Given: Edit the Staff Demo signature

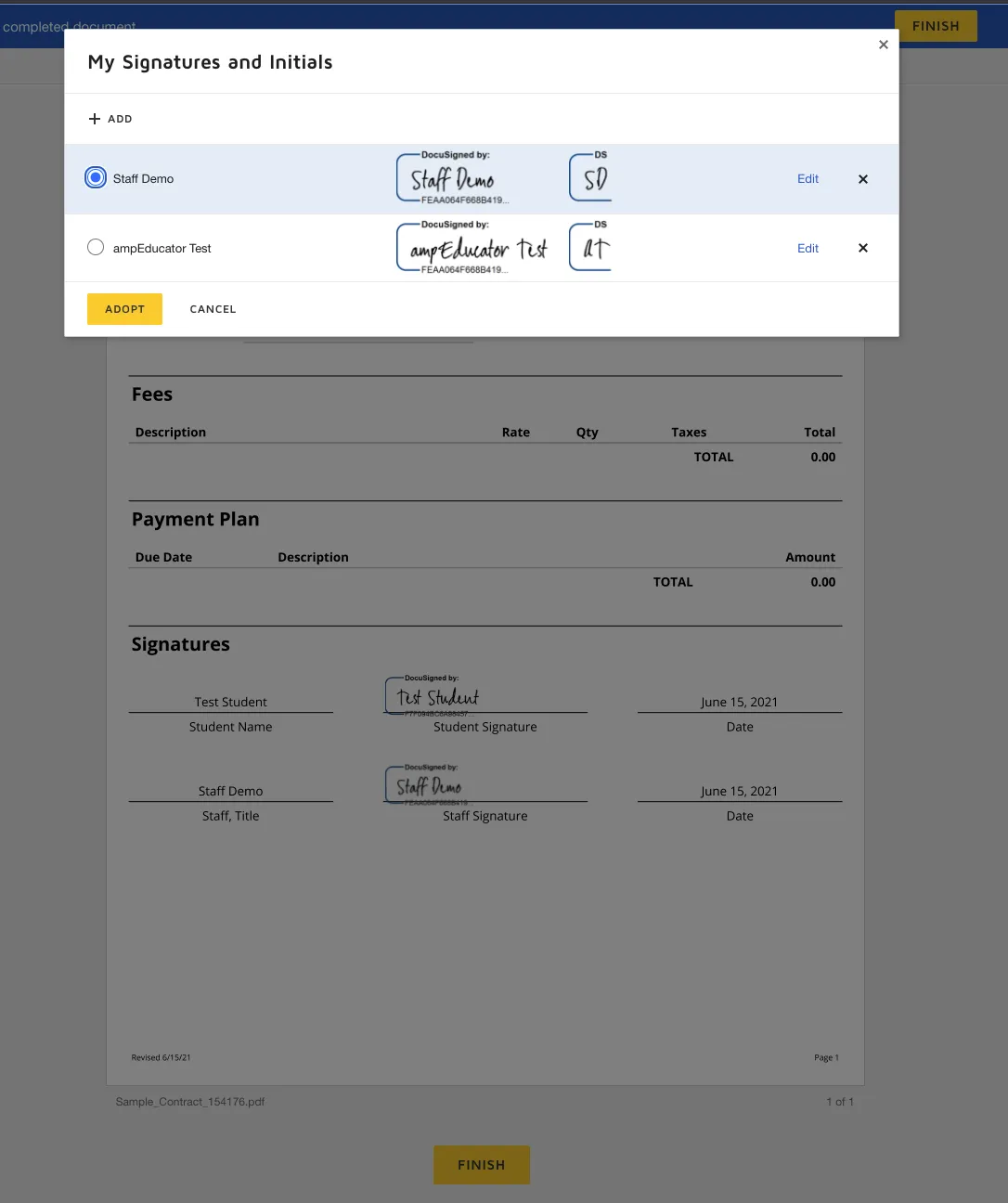Looking at the screenshot, I should click(808, 179).
